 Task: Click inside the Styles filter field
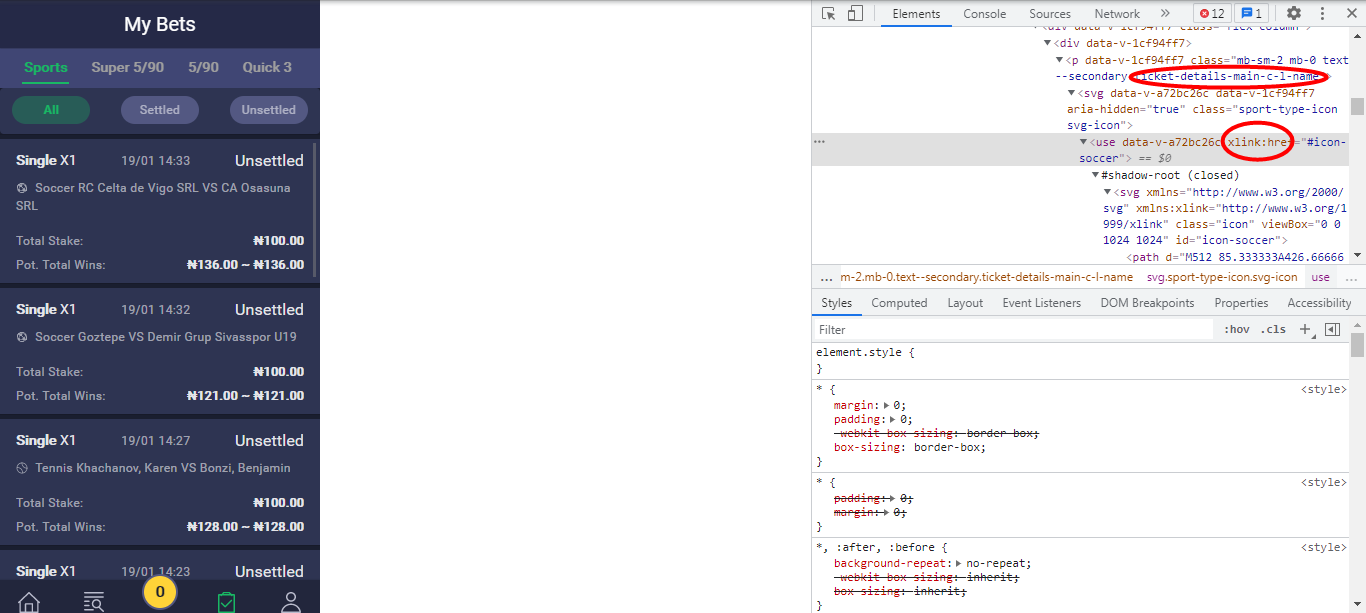point(1000,328)
